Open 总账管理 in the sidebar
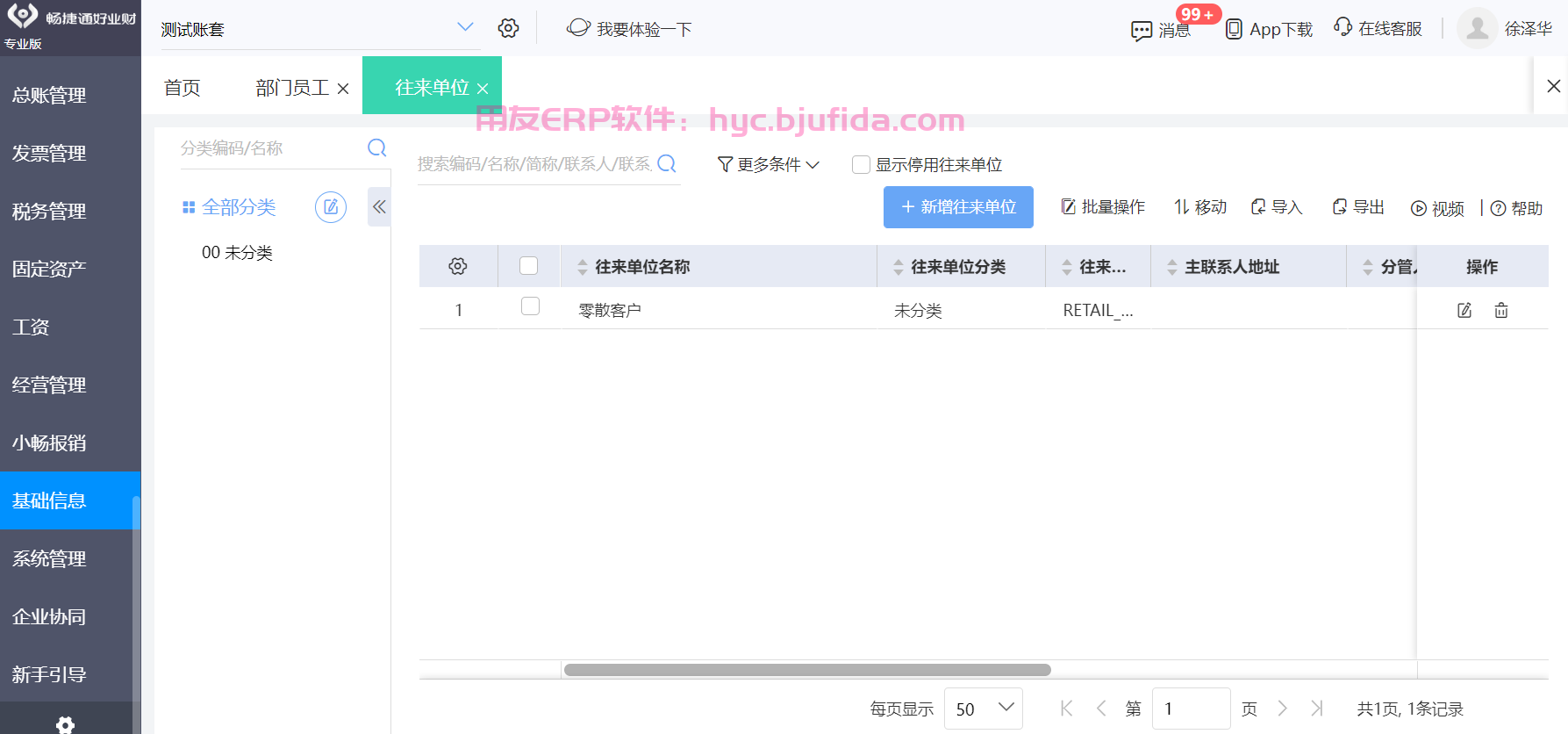 (x=70, y=95)
